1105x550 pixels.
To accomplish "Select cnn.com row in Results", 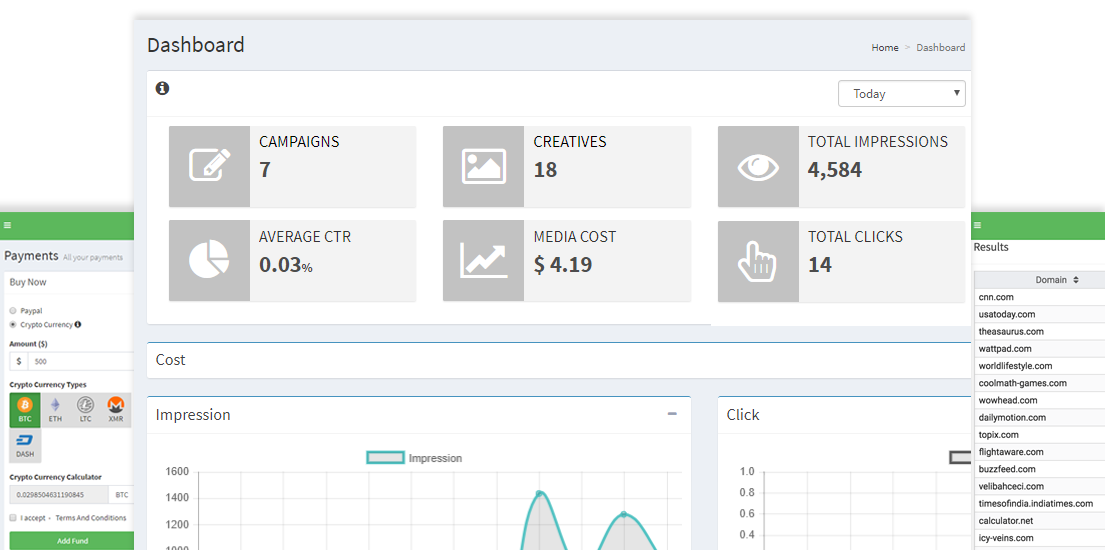I will [x=1039, y=298].
